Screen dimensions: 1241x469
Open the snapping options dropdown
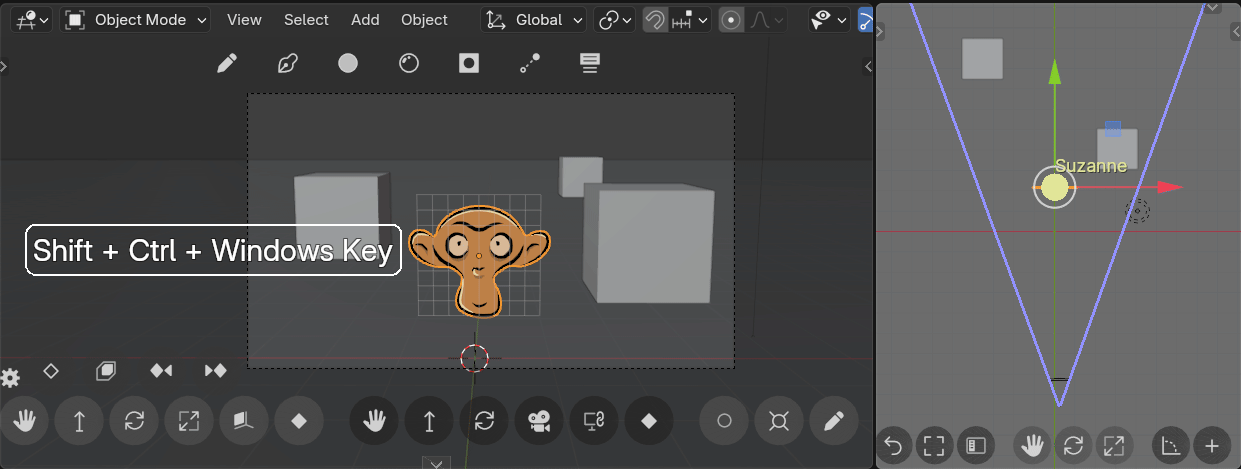coord(690,19)
